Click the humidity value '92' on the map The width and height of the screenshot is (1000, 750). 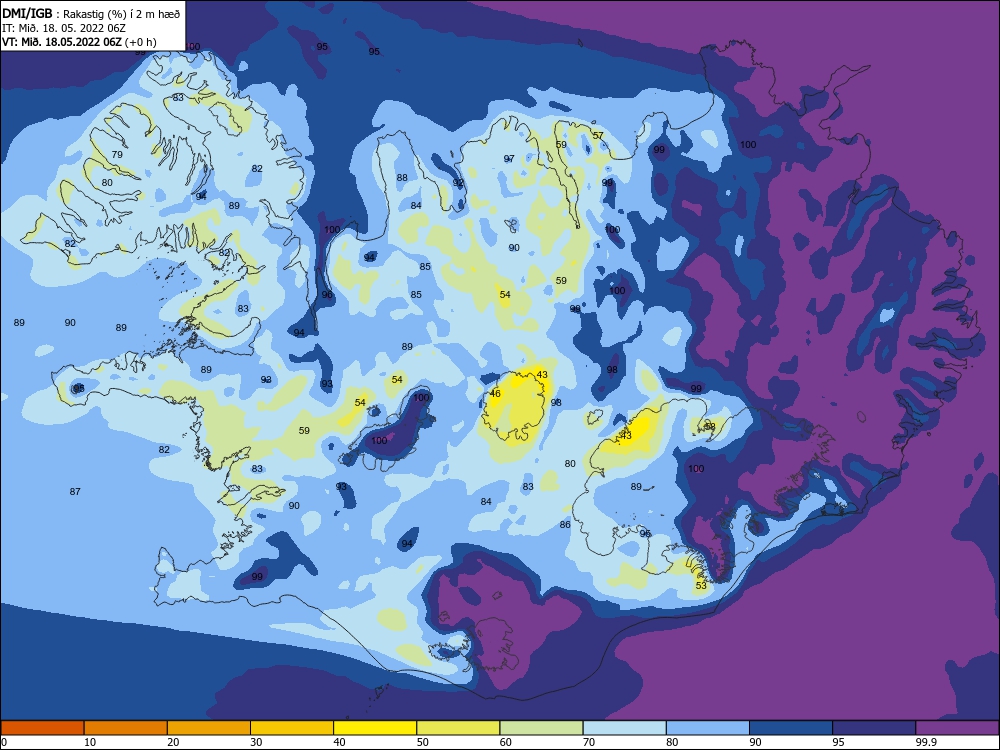(x=459, y=182)
